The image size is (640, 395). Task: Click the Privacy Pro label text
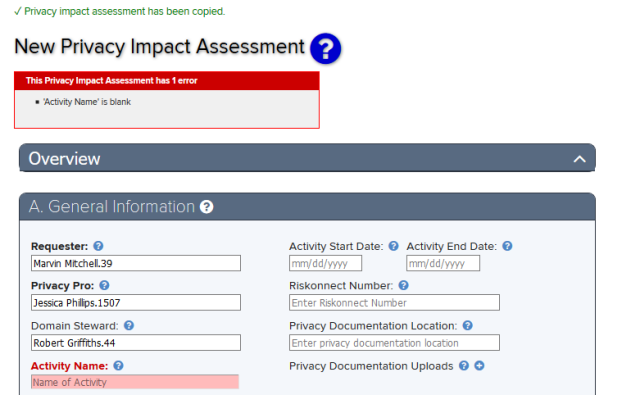click(62, 286)
